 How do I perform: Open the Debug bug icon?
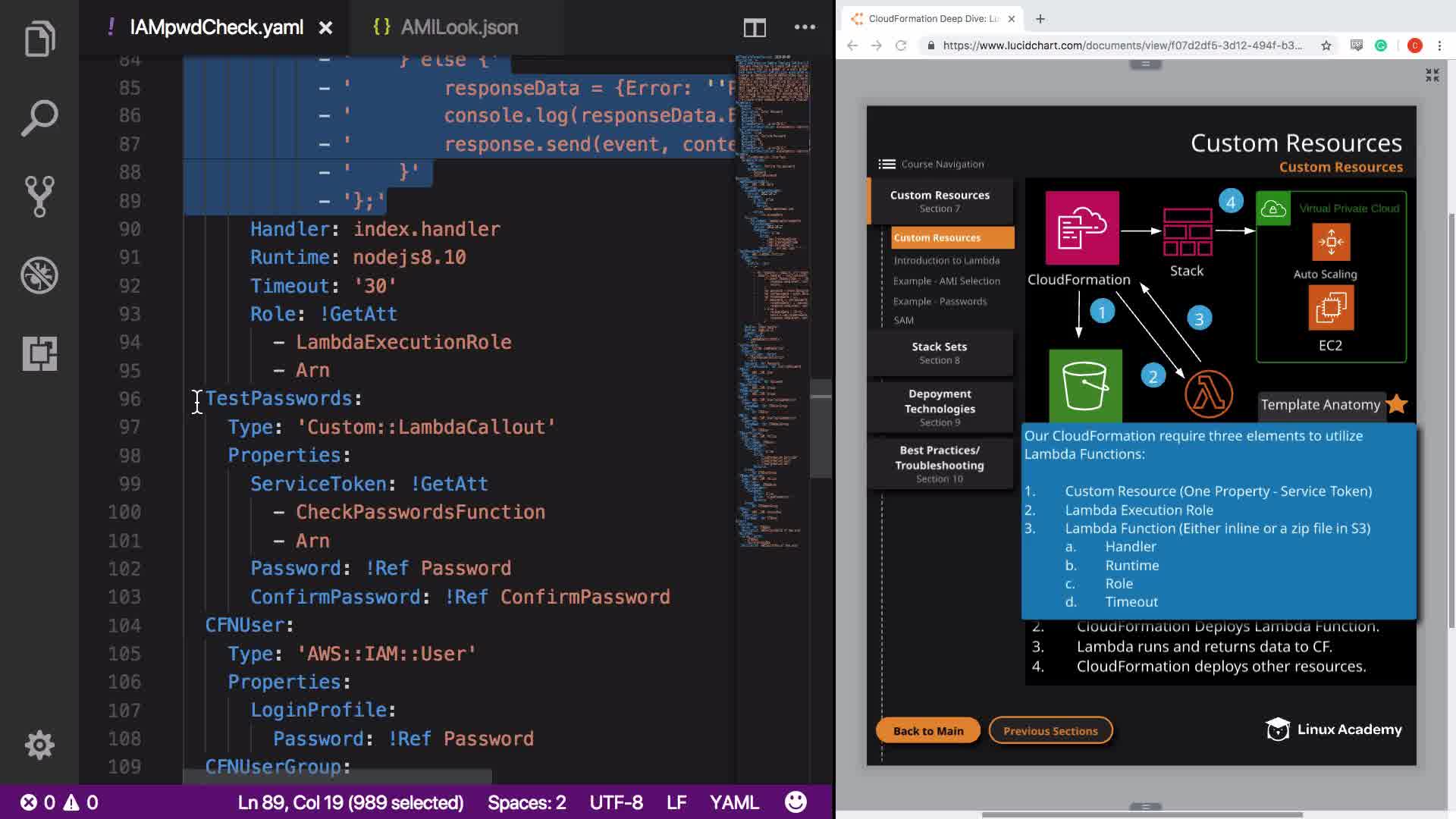(x=39, y=275)
